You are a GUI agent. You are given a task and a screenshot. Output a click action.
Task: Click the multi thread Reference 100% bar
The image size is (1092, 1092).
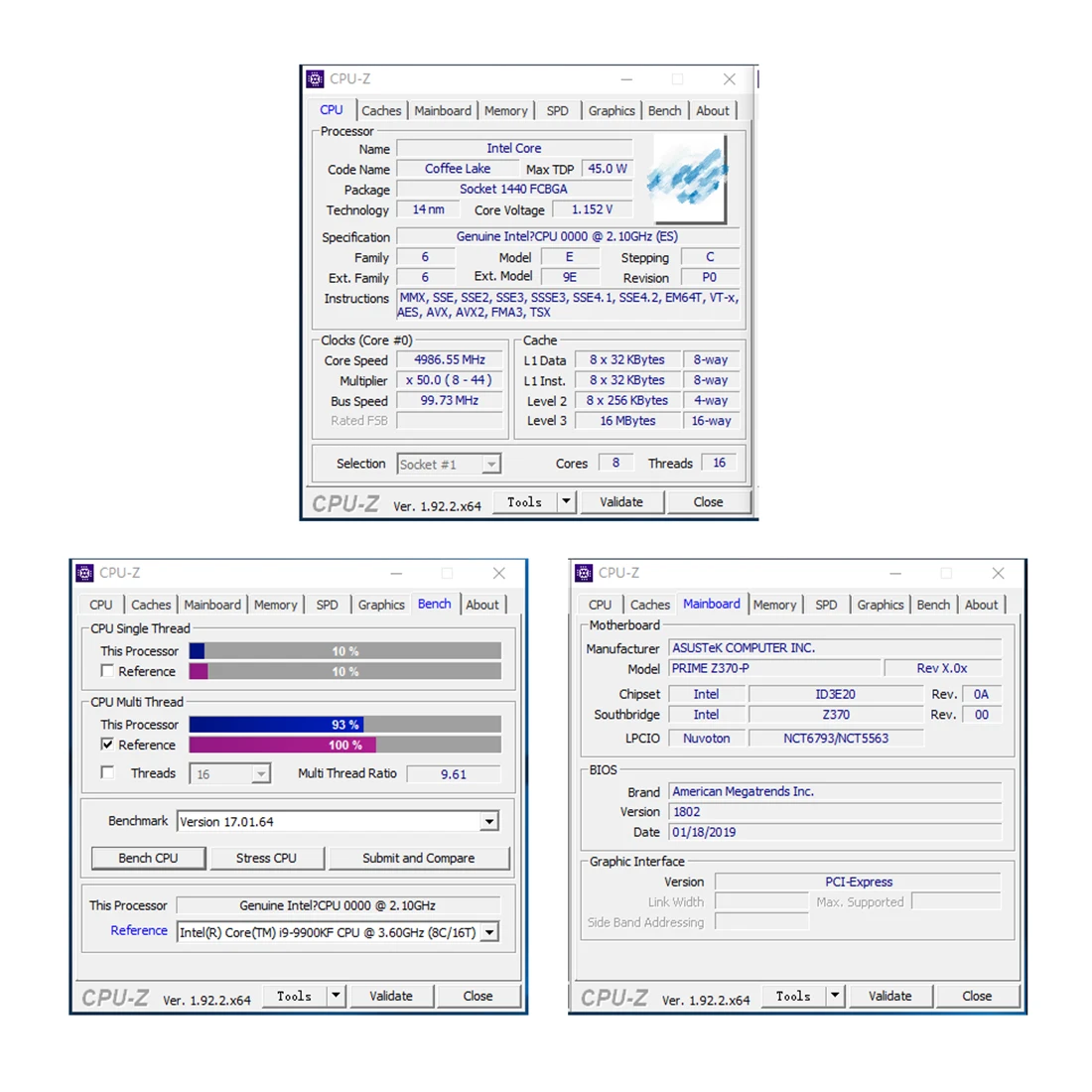coord(344,745)
